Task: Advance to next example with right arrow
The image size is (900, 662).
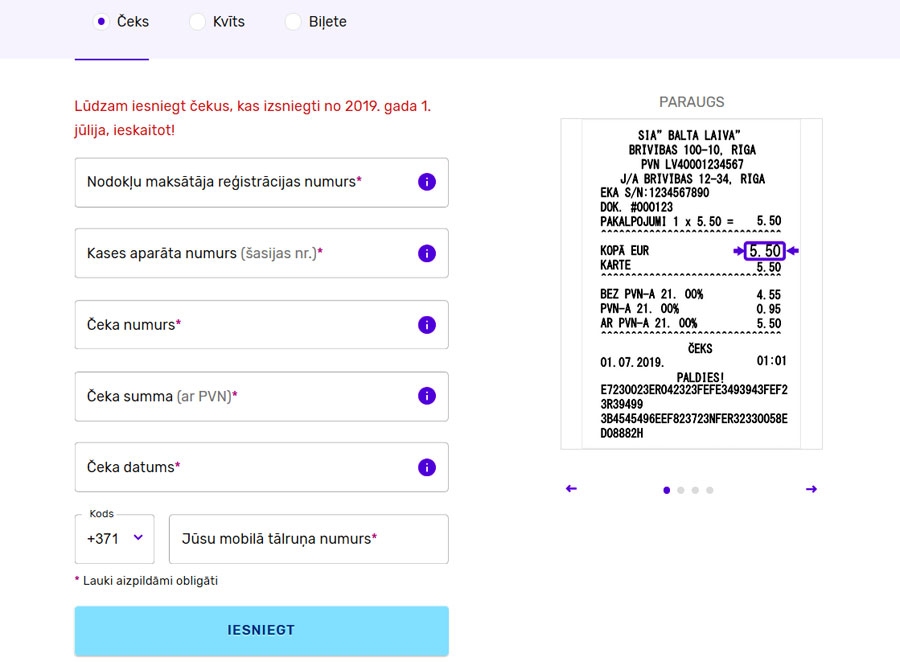Action: [x=811, y=489]
